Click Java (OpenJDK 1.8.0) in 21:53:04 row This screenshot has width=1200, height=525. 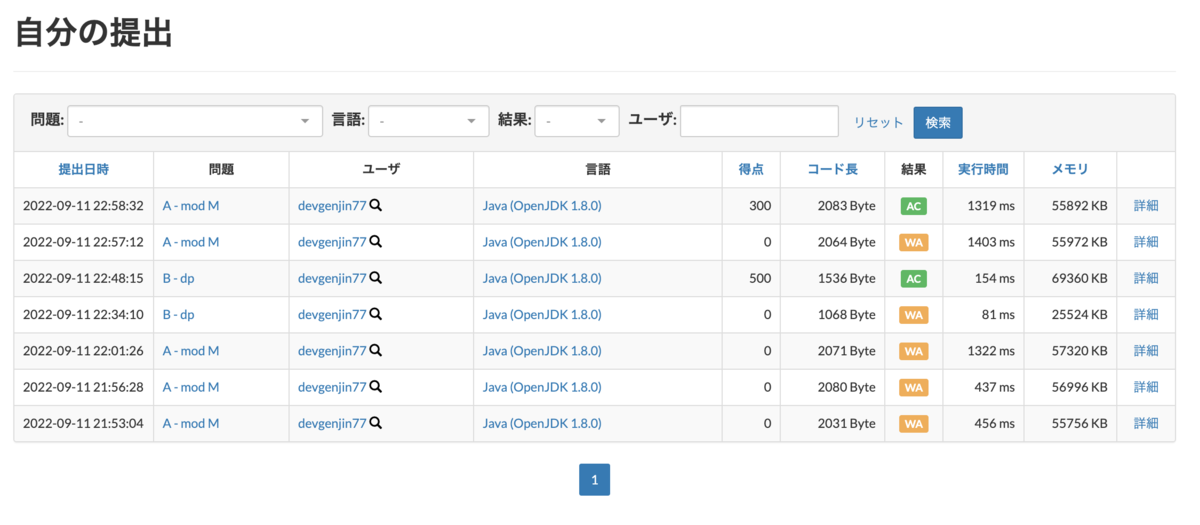tap(542, 423)
